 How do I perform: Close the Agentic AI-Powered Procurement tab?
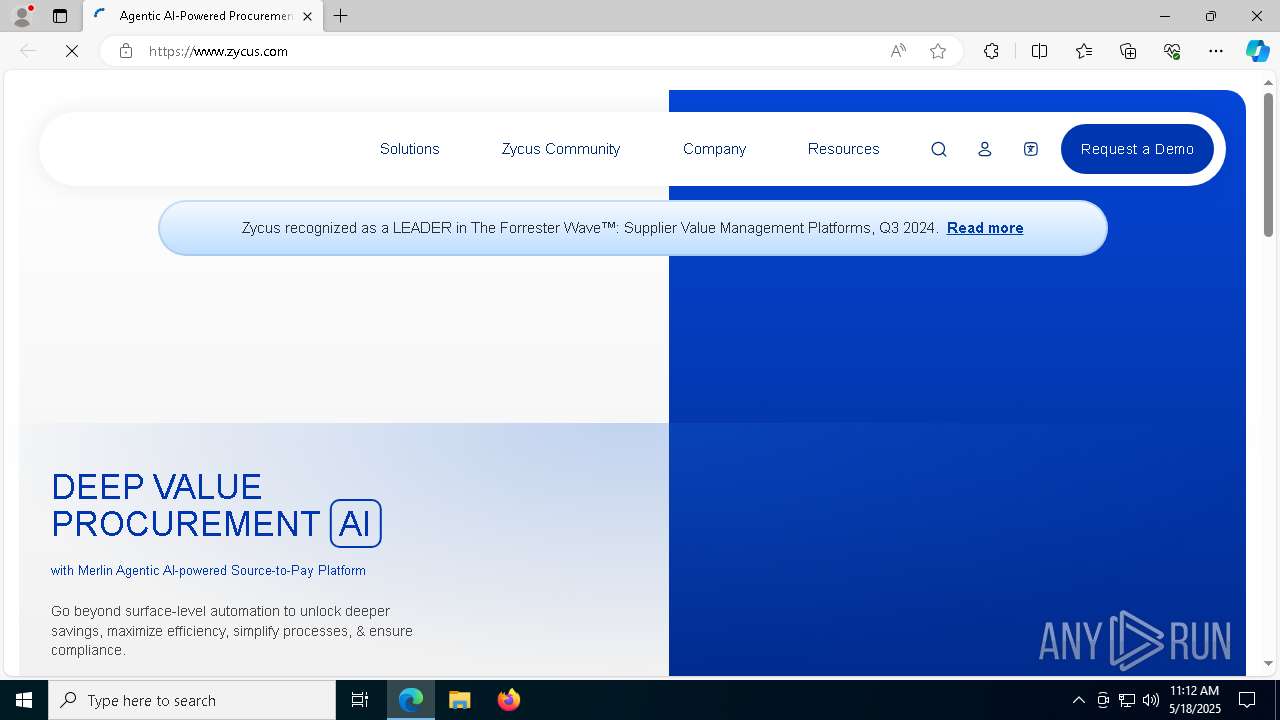tap(307, 16)
